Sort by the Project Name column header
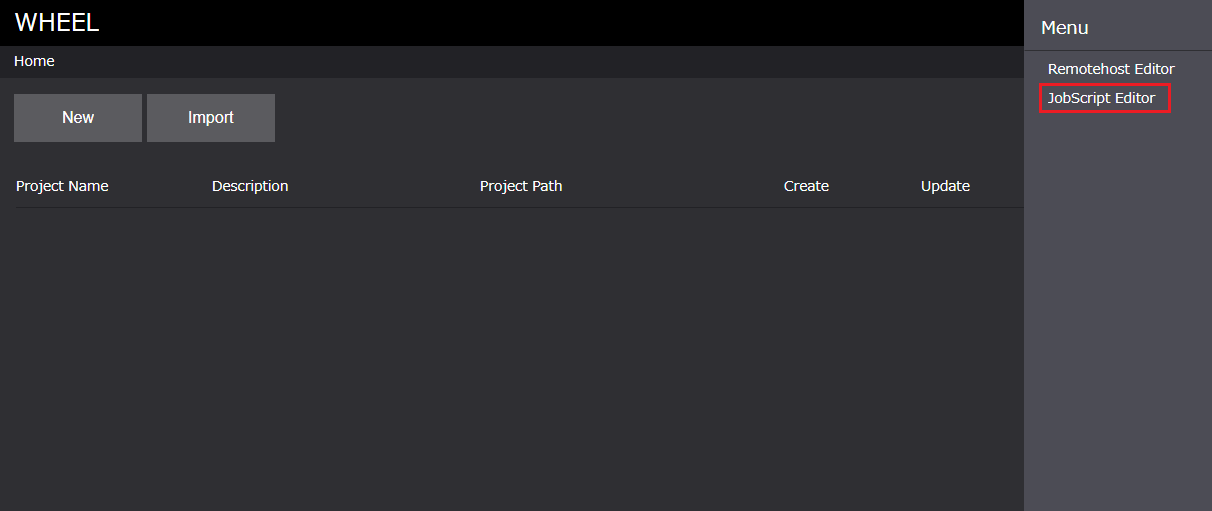The width and height of the screenshot is (1212, 511). 62,186
